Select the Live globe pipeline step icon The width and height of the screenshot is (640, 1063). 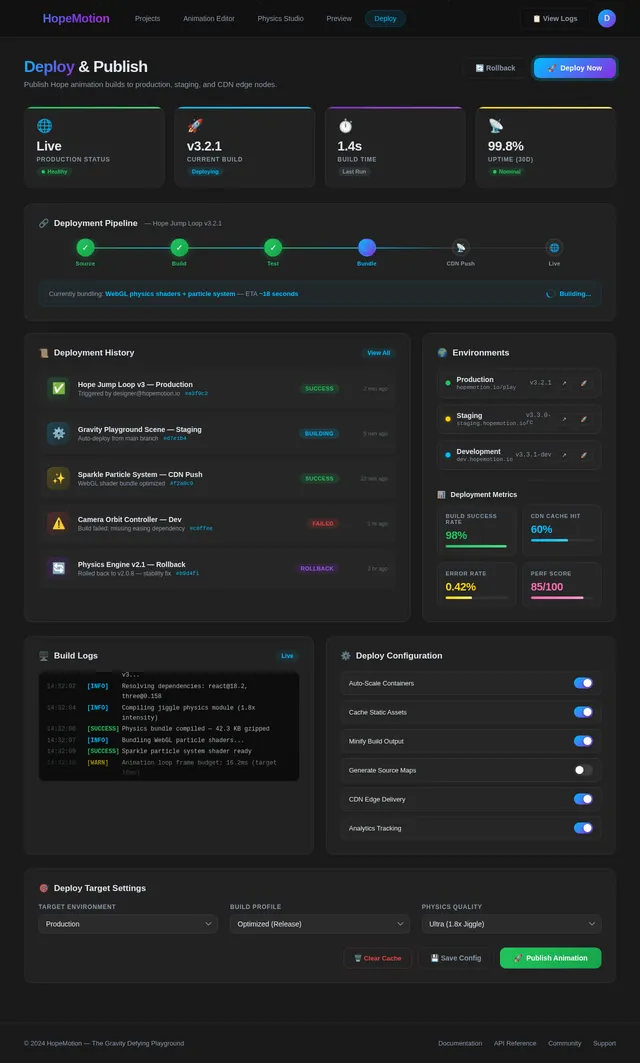tap(554, 248)
